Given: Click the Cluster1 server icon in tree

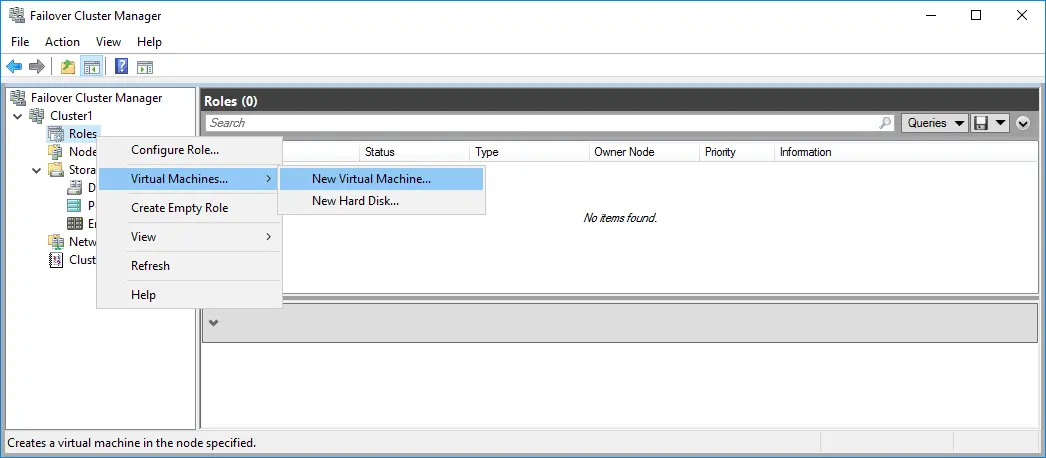Looking at the screenshot, I should pyautogui.click(x=37, y=116).
